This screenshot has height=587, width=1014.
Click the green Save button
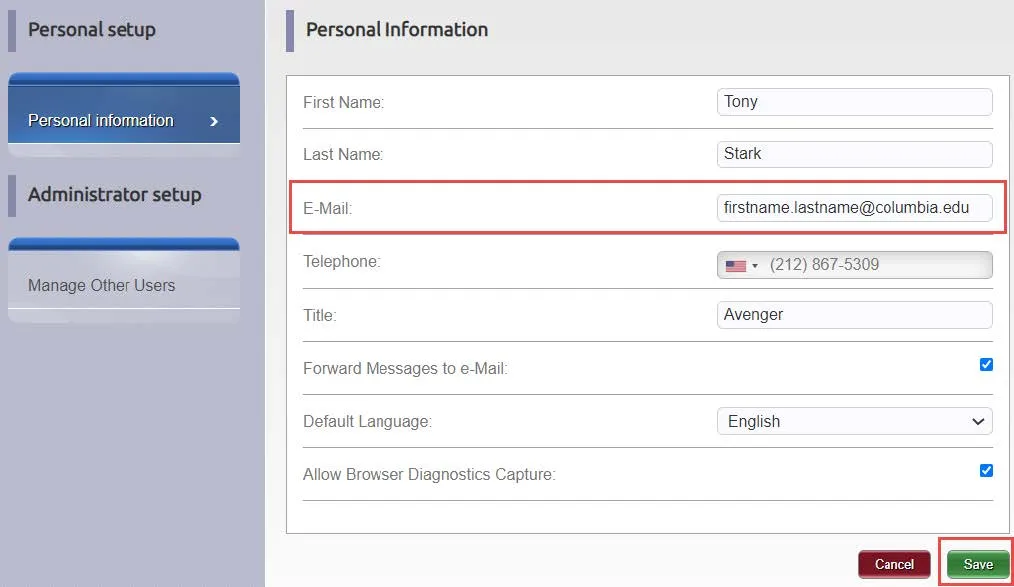[978, 564]
